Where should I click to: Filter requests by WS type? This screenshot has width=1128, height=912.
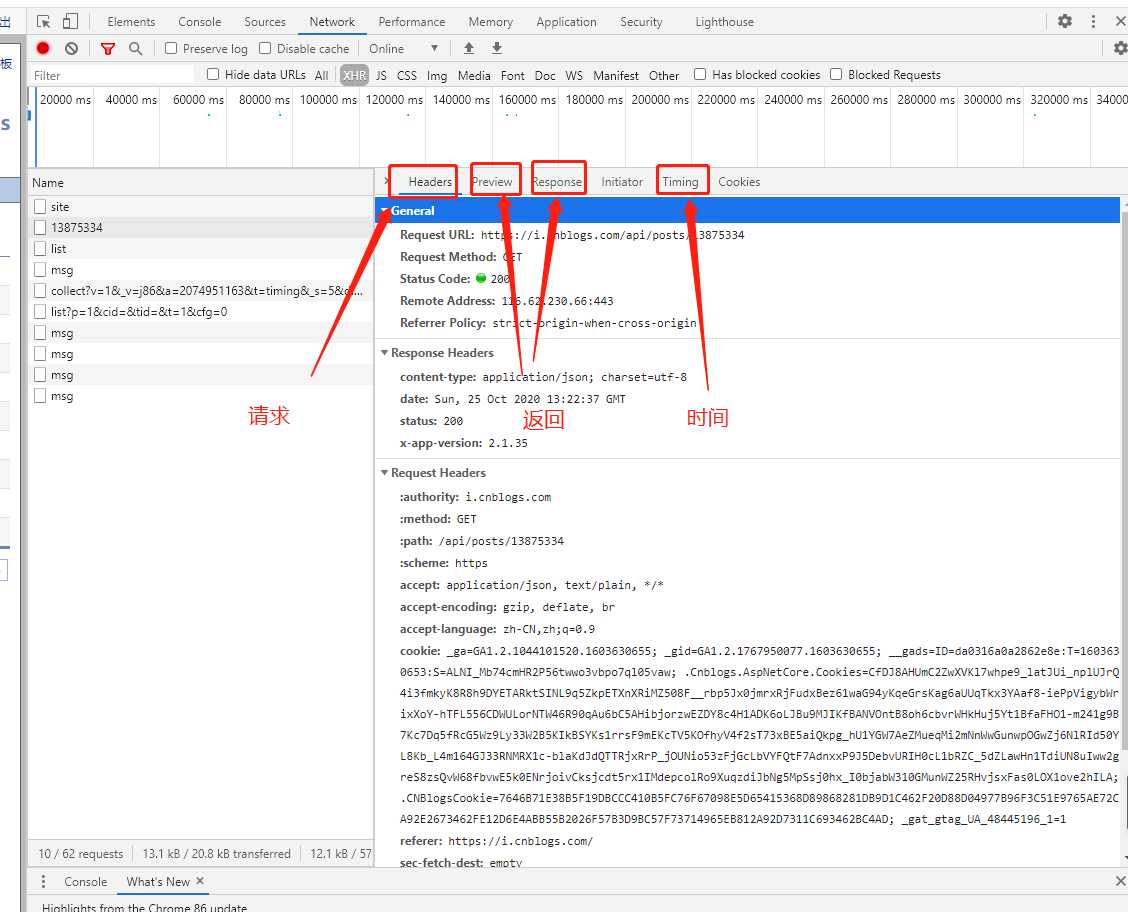click(x=574, y=75)
